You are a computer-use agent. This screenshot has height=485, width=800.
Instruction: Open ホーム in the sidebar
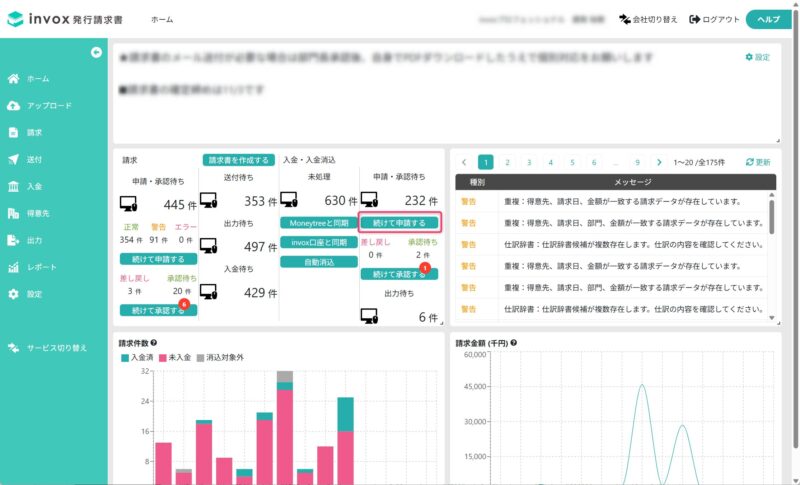point(38,79)
